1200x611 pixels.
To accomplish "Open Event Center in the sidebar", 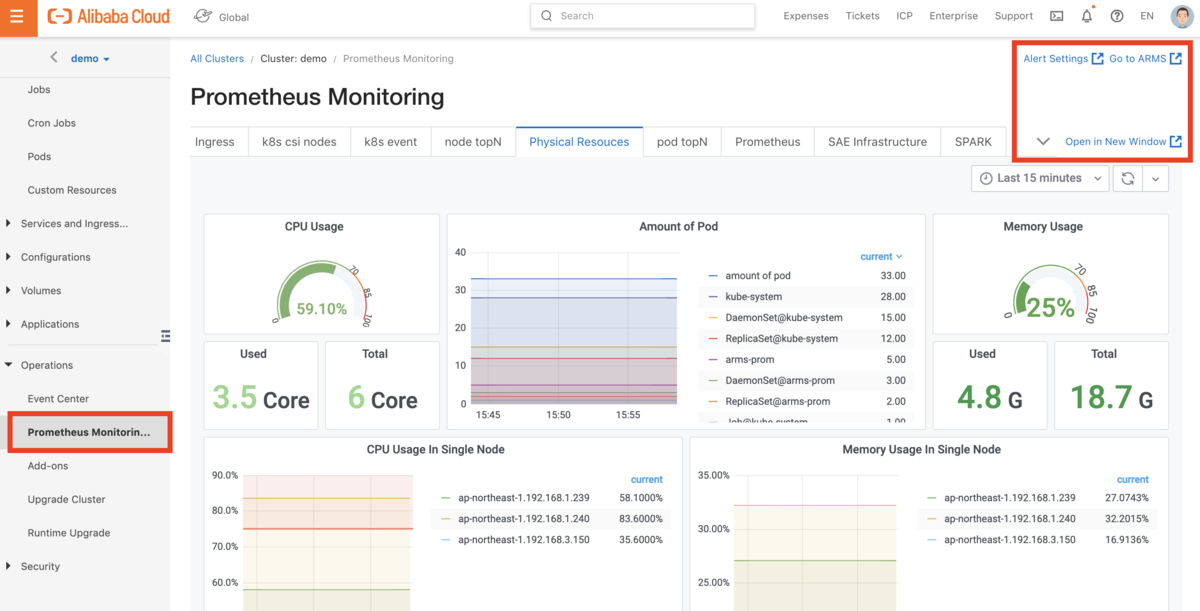I will coord(58,399).
